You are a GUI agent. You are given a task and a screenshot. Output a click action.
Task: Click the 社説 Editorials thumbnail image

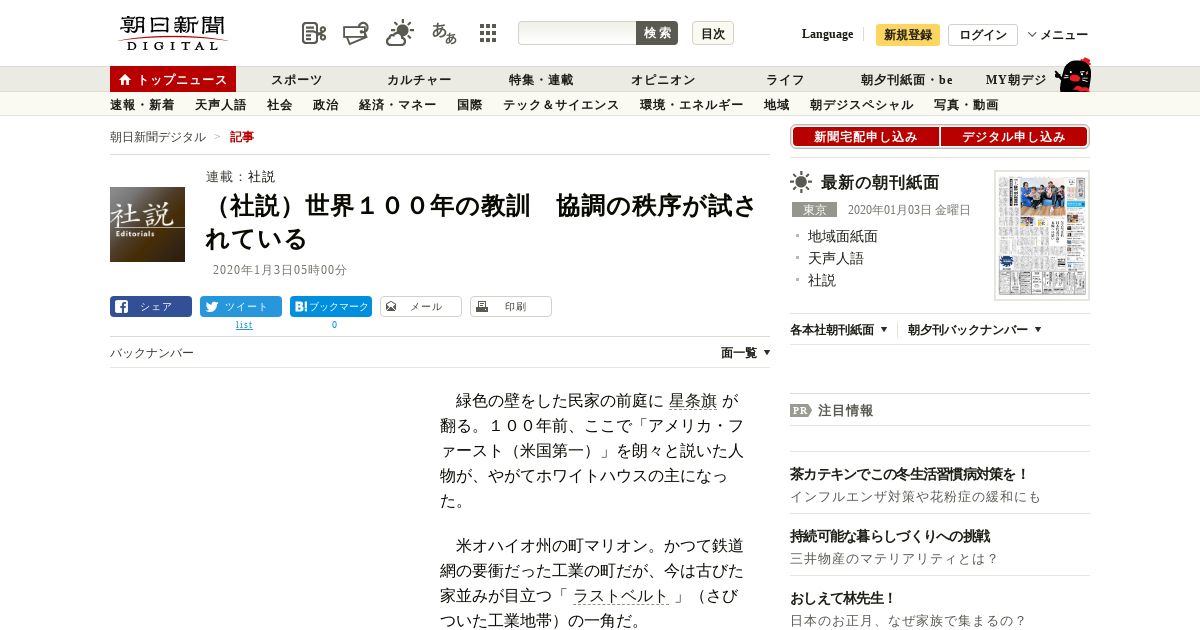tap(147, 224)
